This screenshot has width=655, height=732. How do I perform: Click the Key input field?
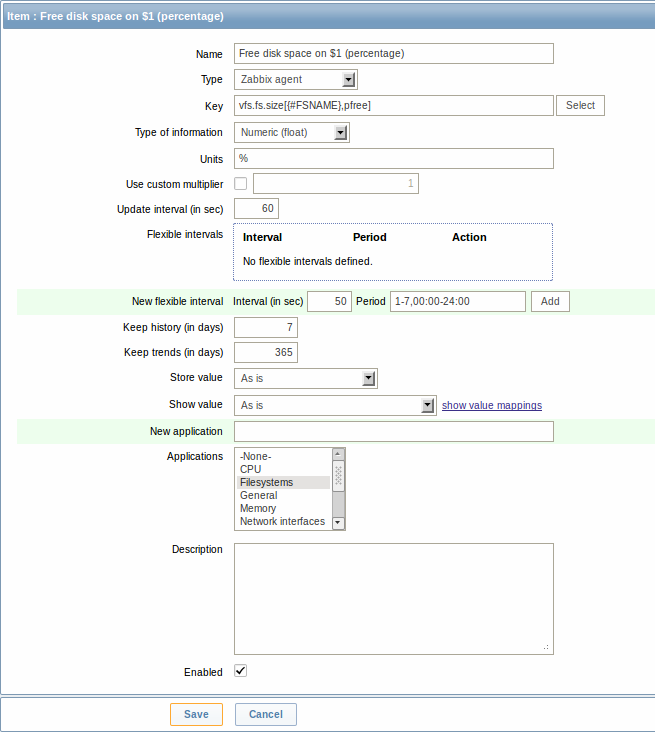coord(394,106)
